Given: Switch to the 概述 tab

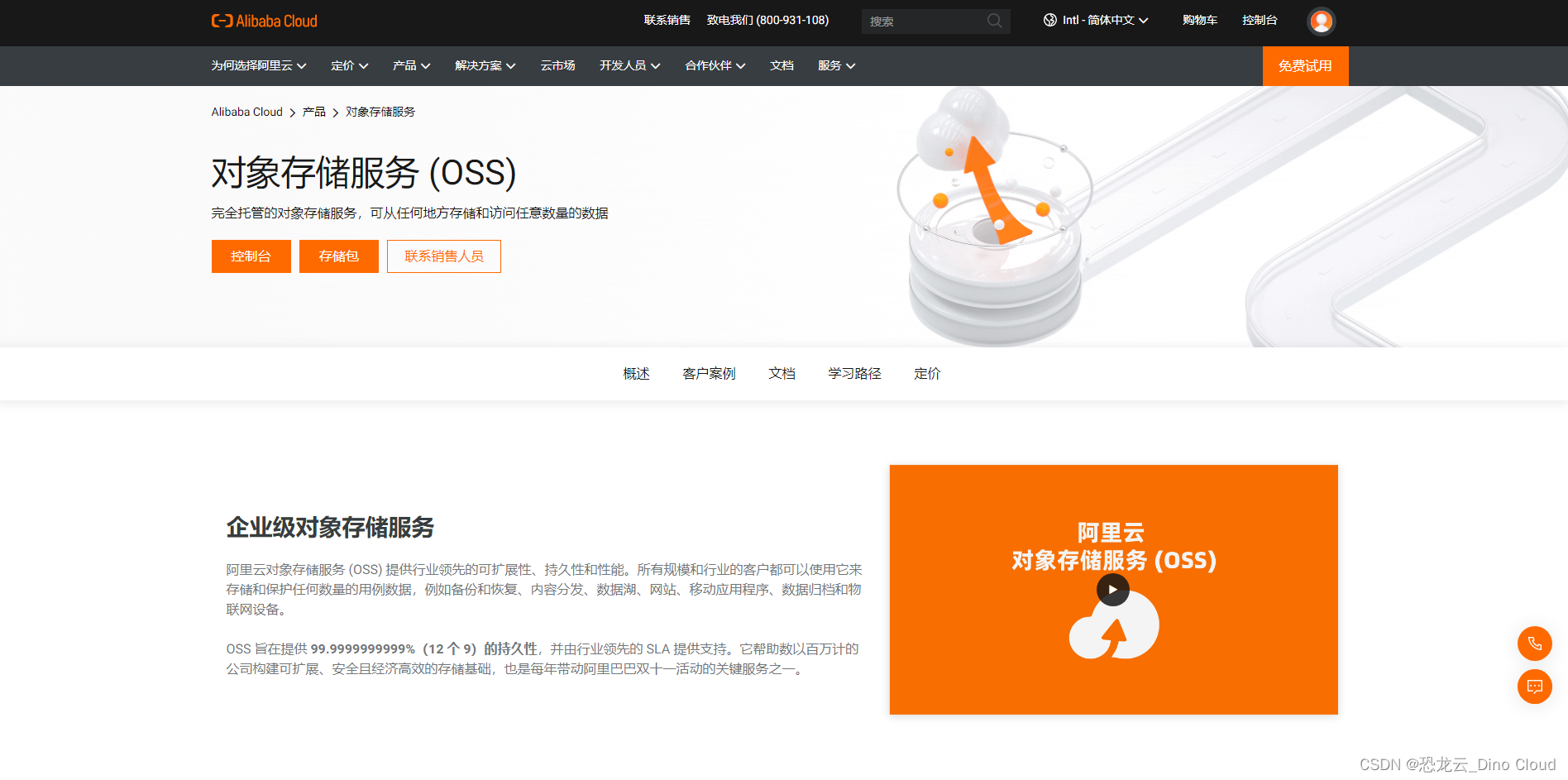Looking at the screenshot, I should 636,374.
